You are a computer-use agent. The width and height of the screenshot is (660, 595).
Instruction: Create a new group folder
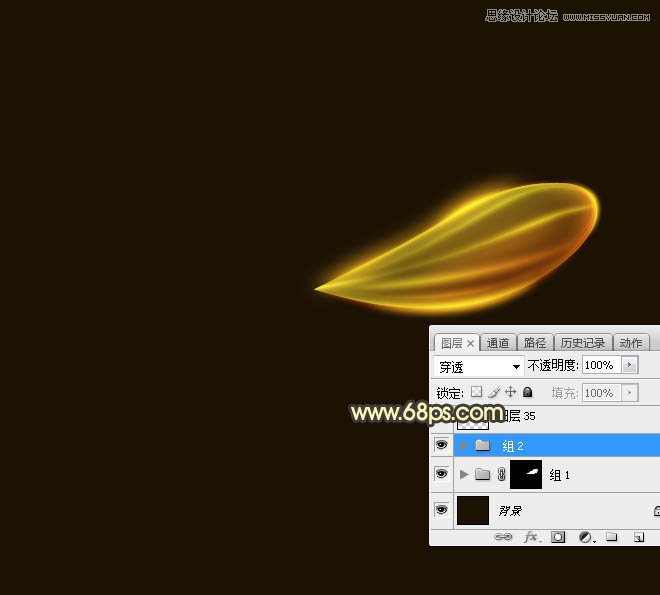click(x=612, y=537)
